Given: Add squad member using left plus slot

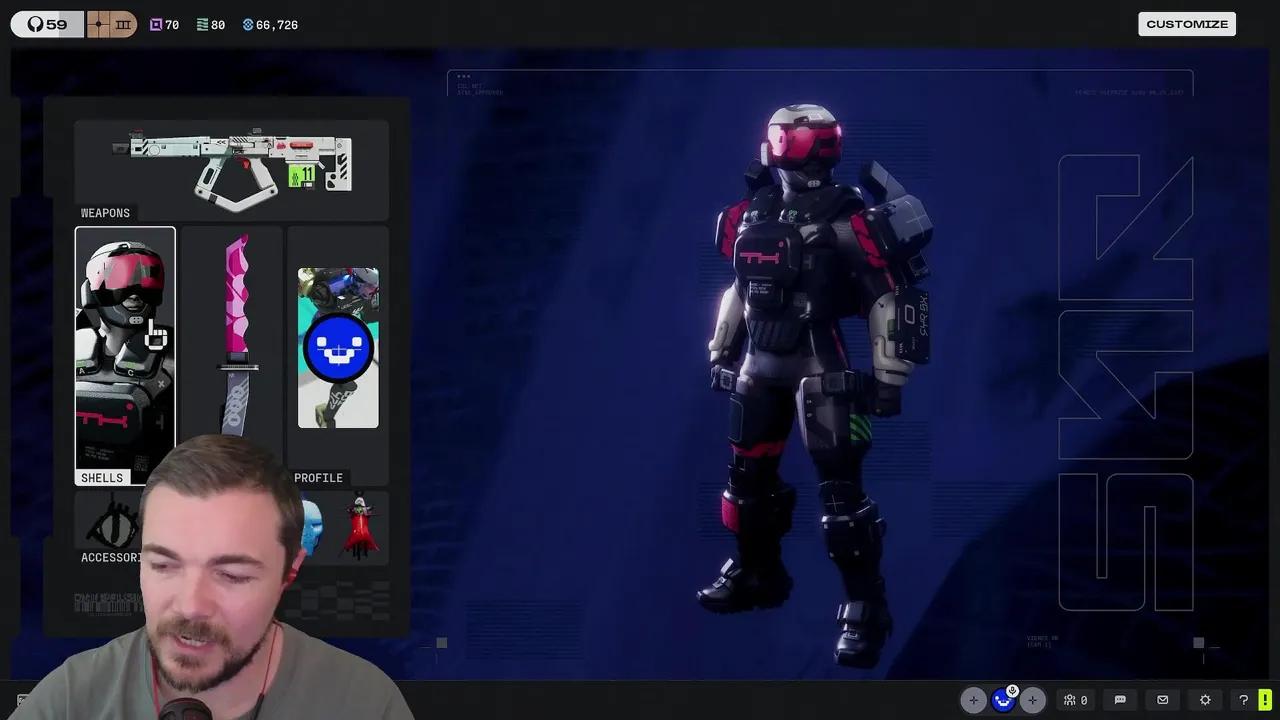Looking at the screenshot, I should pyautogui.click(x=973, y=700).
